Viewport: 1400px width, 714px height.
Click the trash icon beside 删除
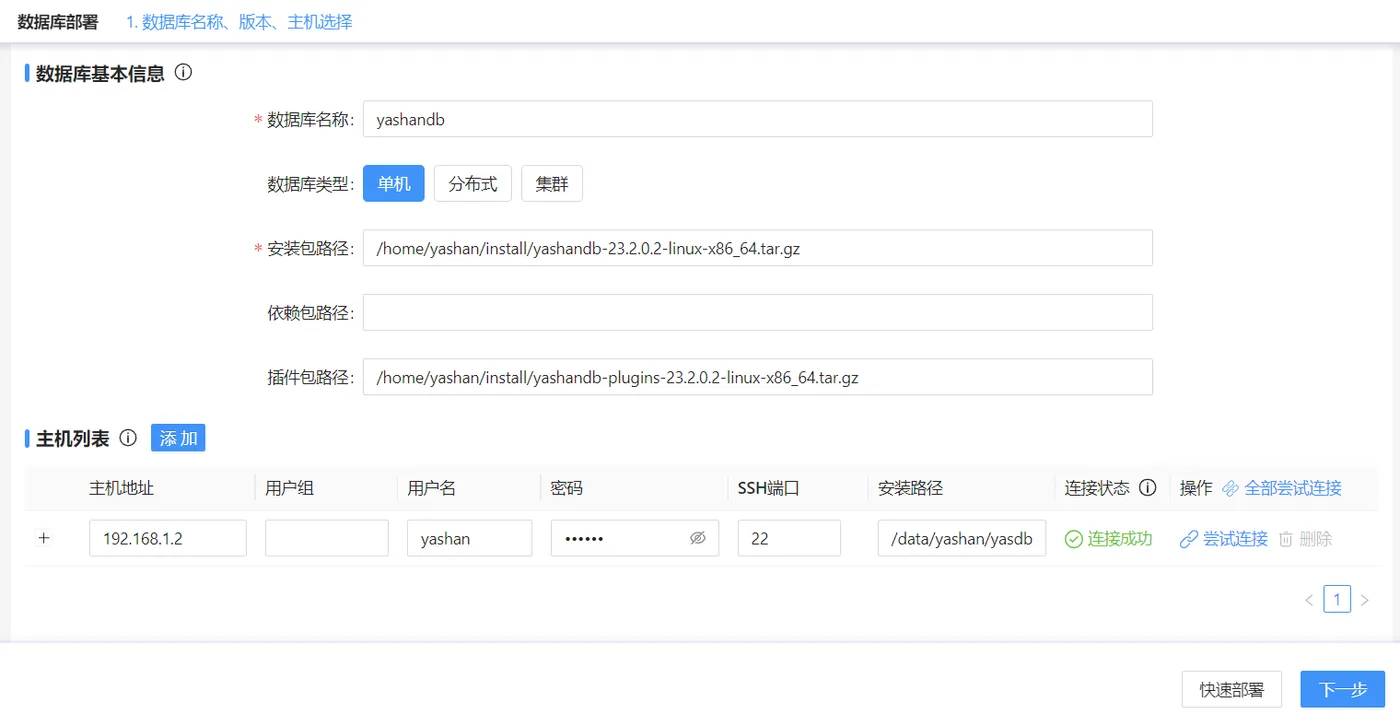[x=1285, y=538]
